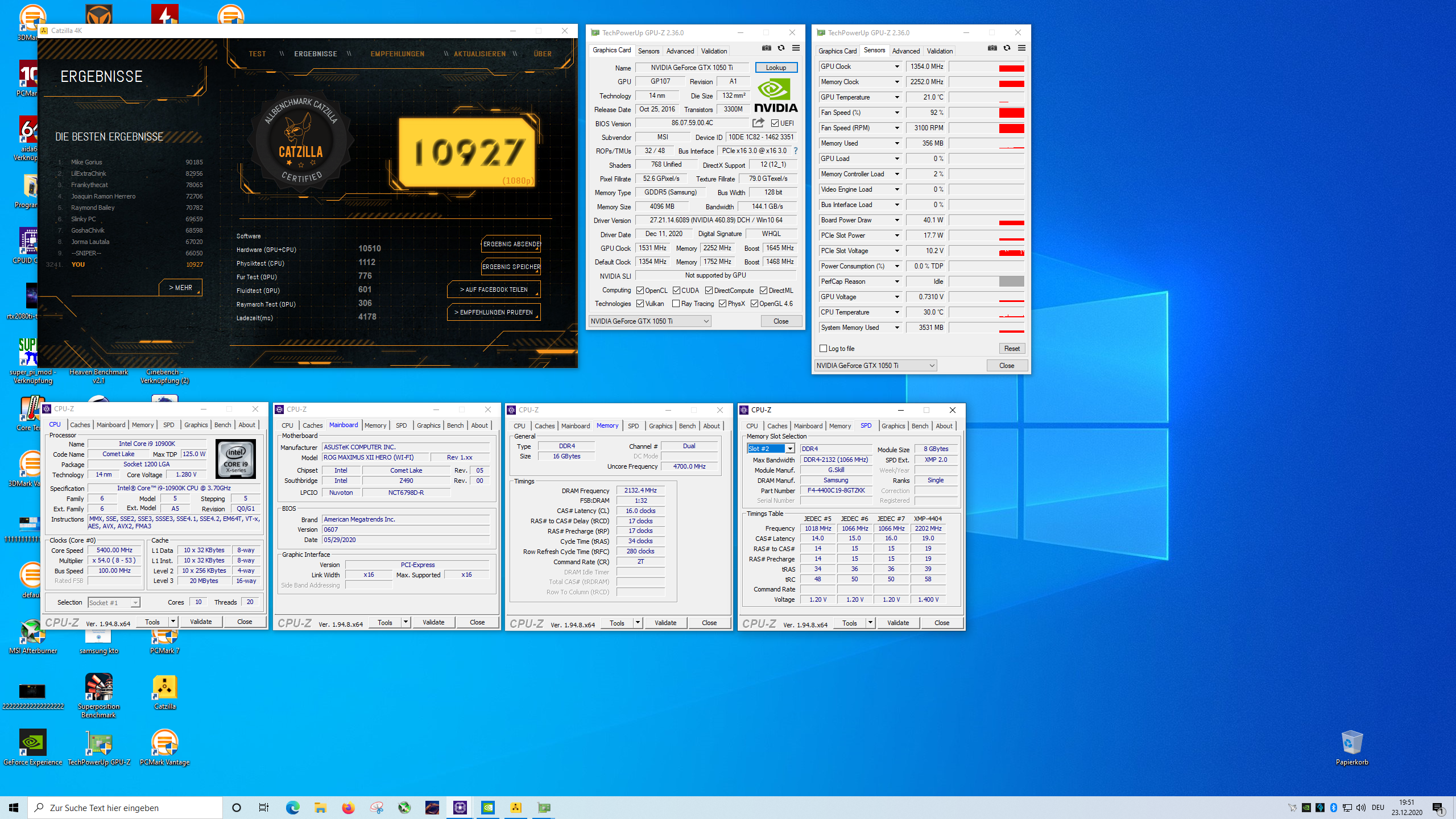Click the refresh icon in GPU-Z Graphics Card window
Image resolution: width=1456 pixels, height=819 pixels.
point(781,48)
